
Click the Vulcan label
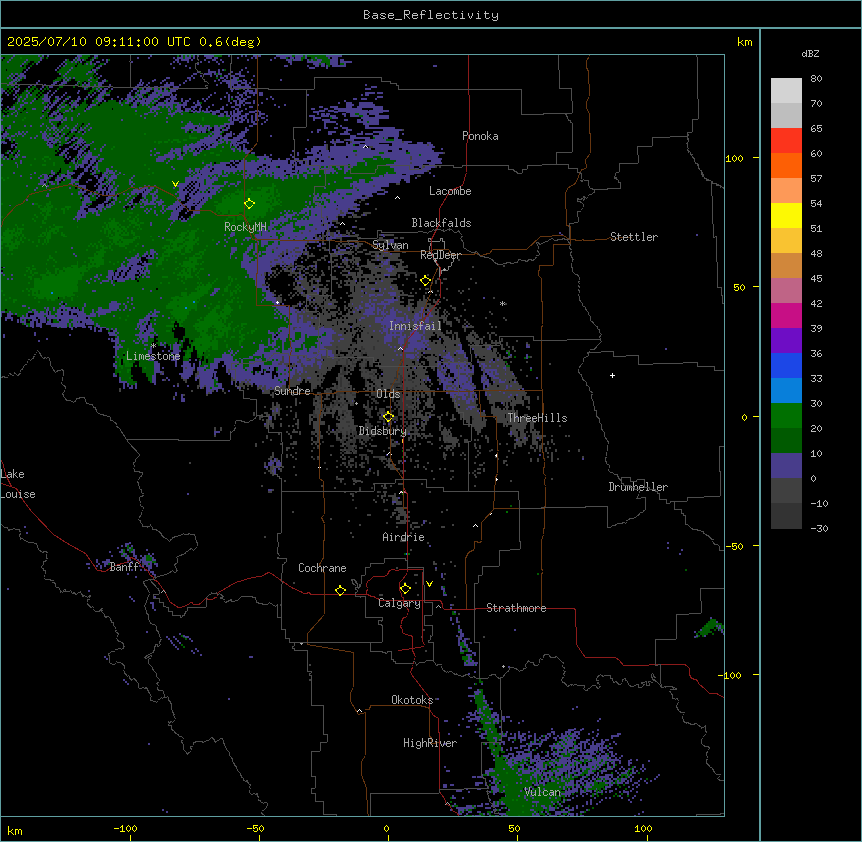tap(543, 792)
